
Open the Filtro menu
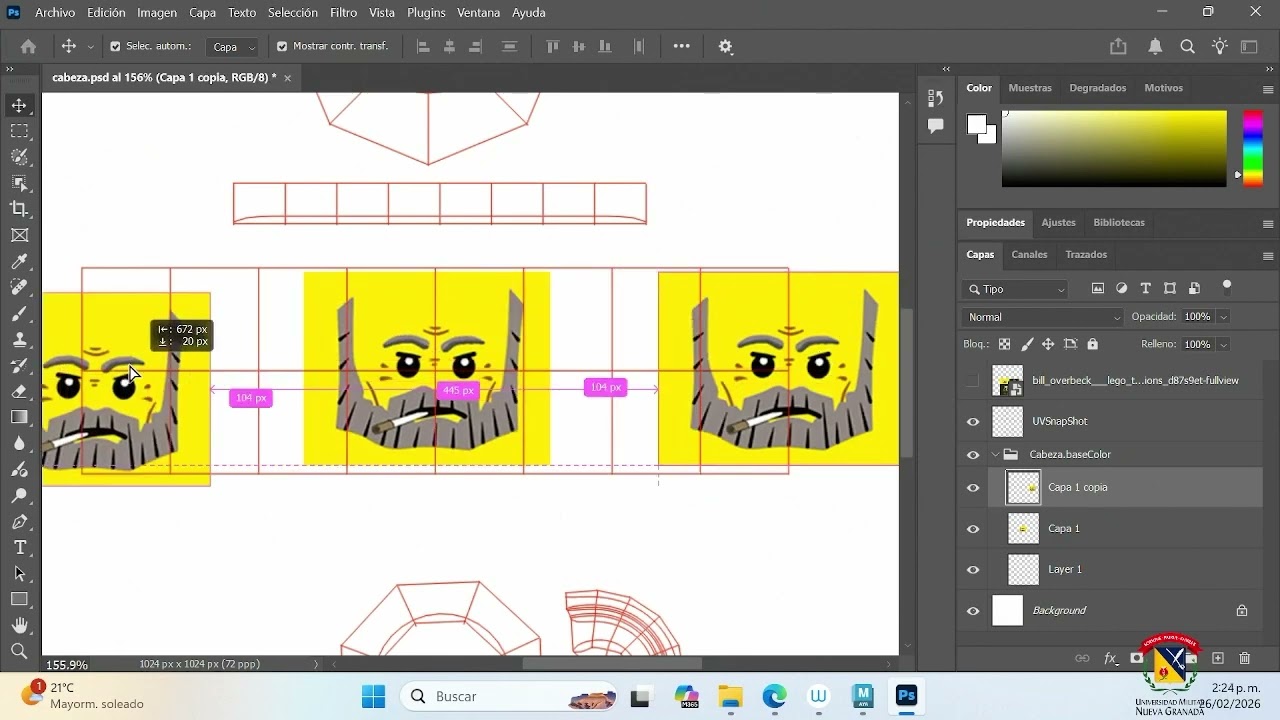click(343, 13)
